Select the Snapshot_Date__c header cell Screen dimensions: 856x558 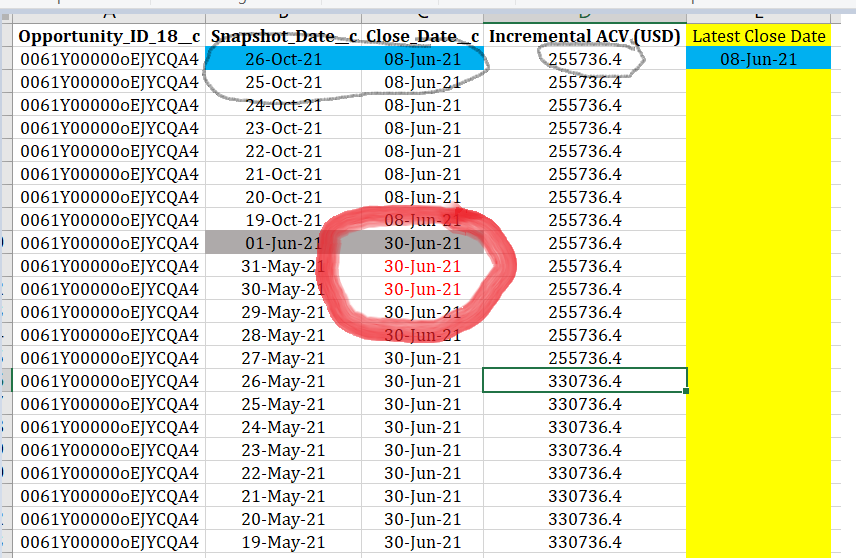click(283, 36)
